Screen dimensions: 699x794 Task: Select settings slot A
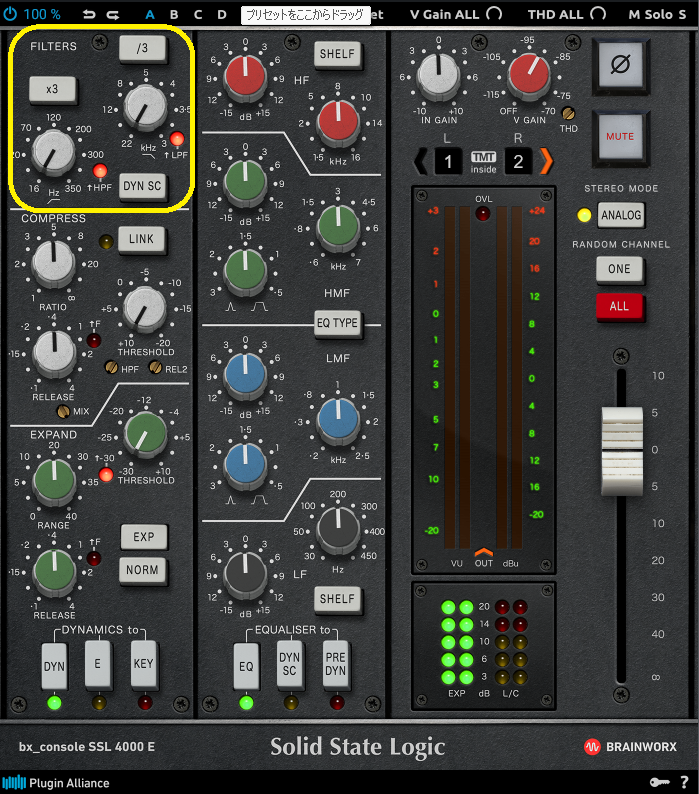tap(150, 14)
